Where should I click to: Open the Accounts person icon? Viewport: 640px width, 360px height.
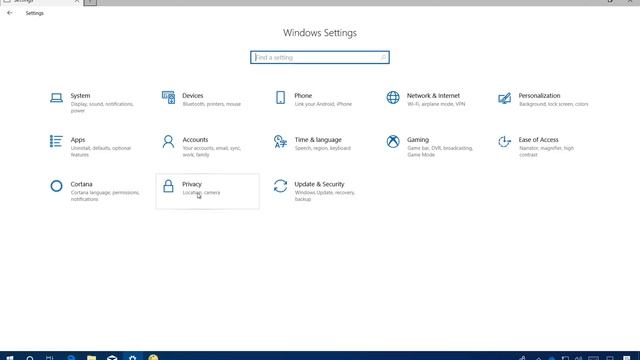(168, 141)
